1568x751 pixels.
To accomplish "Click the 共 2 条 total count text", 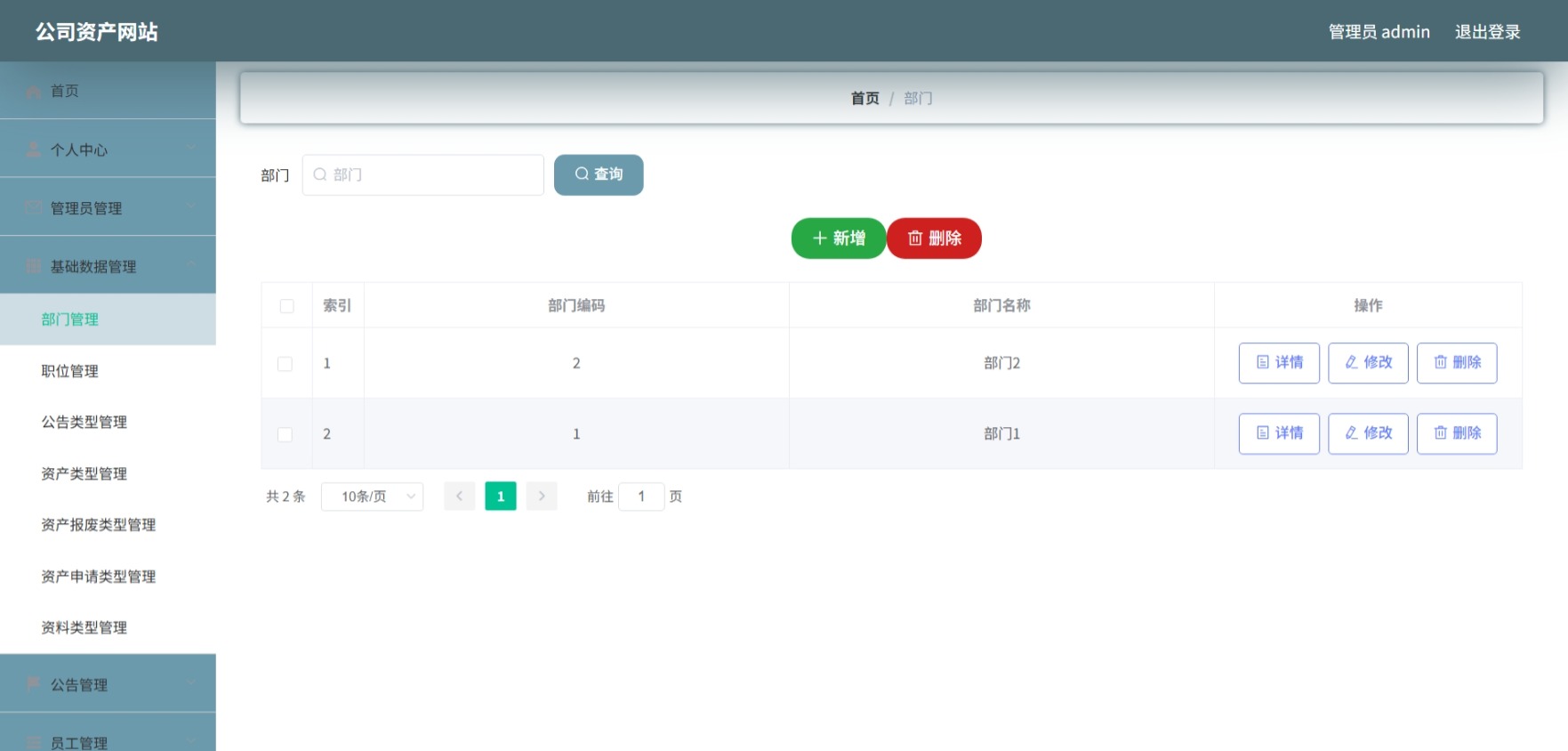I will [x=285, y=497].
